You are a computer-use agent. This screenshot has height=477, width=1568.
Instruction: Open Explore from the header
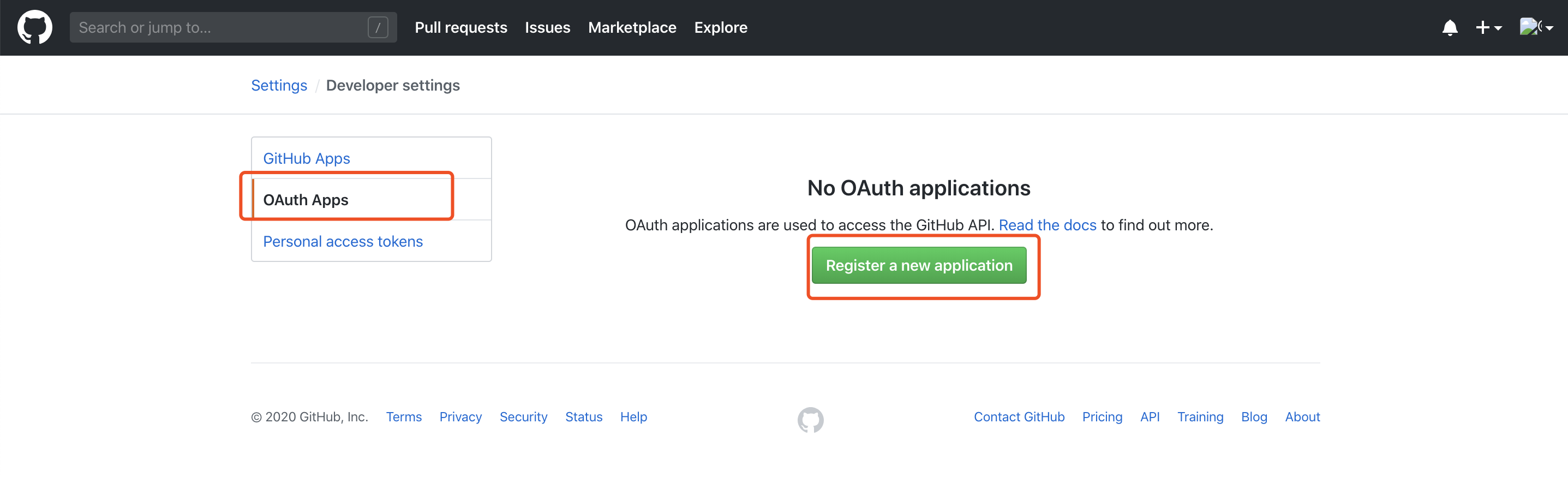pos(721,27)
